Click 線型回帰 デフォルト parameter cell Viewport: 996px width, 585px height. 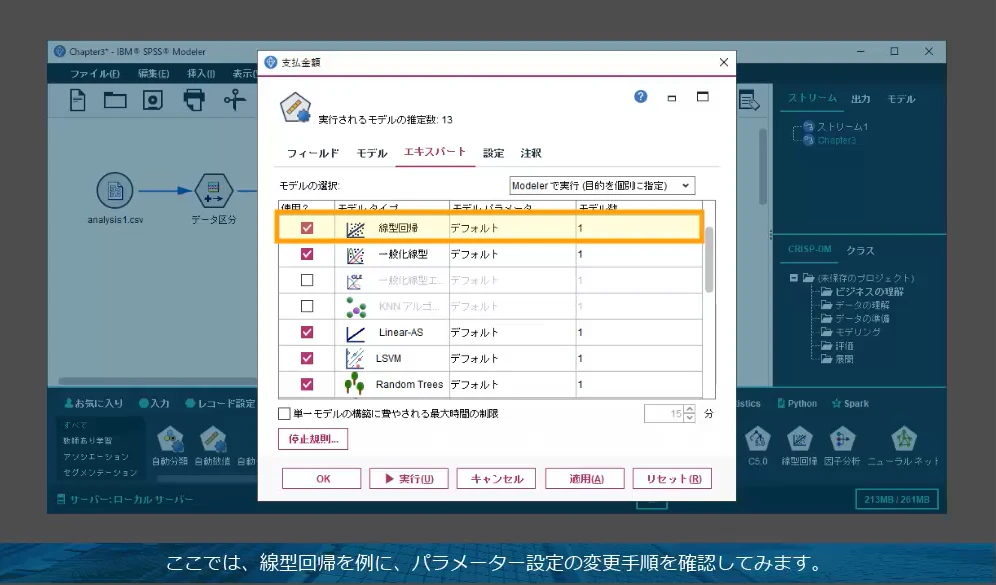tap(512, 228)
